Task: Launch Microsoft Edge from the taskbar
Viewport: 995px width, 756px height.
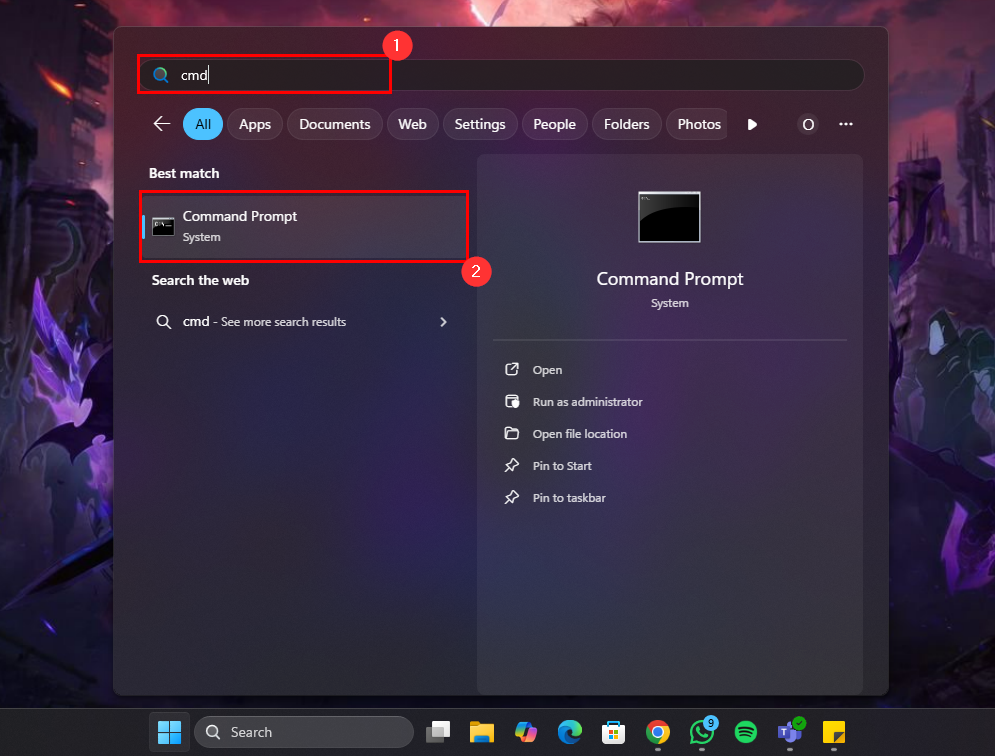Action: [x=570, y=732]
